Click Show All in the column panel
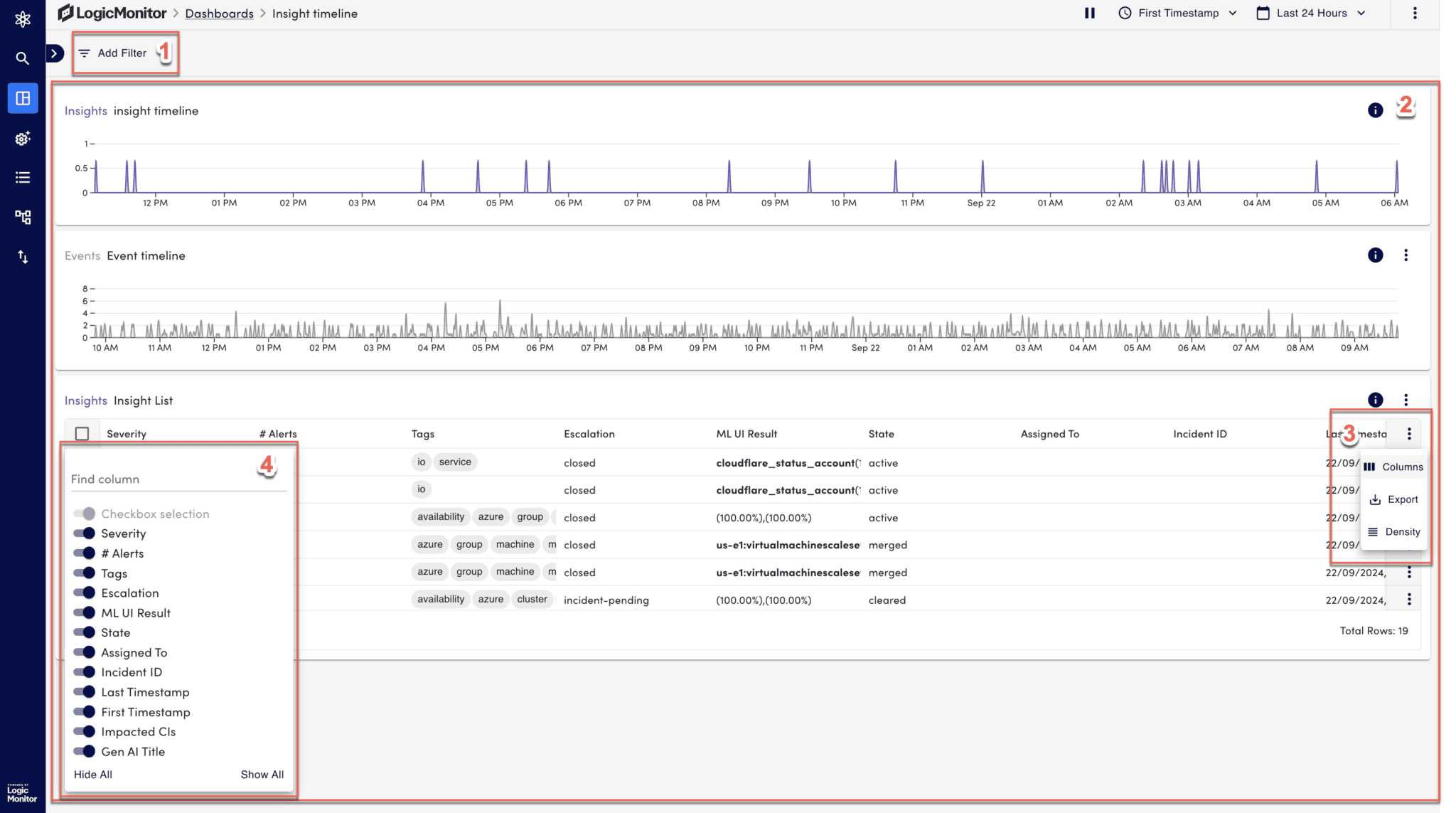This screenshot has width=1456, height=813. click(x=262, y=774)
